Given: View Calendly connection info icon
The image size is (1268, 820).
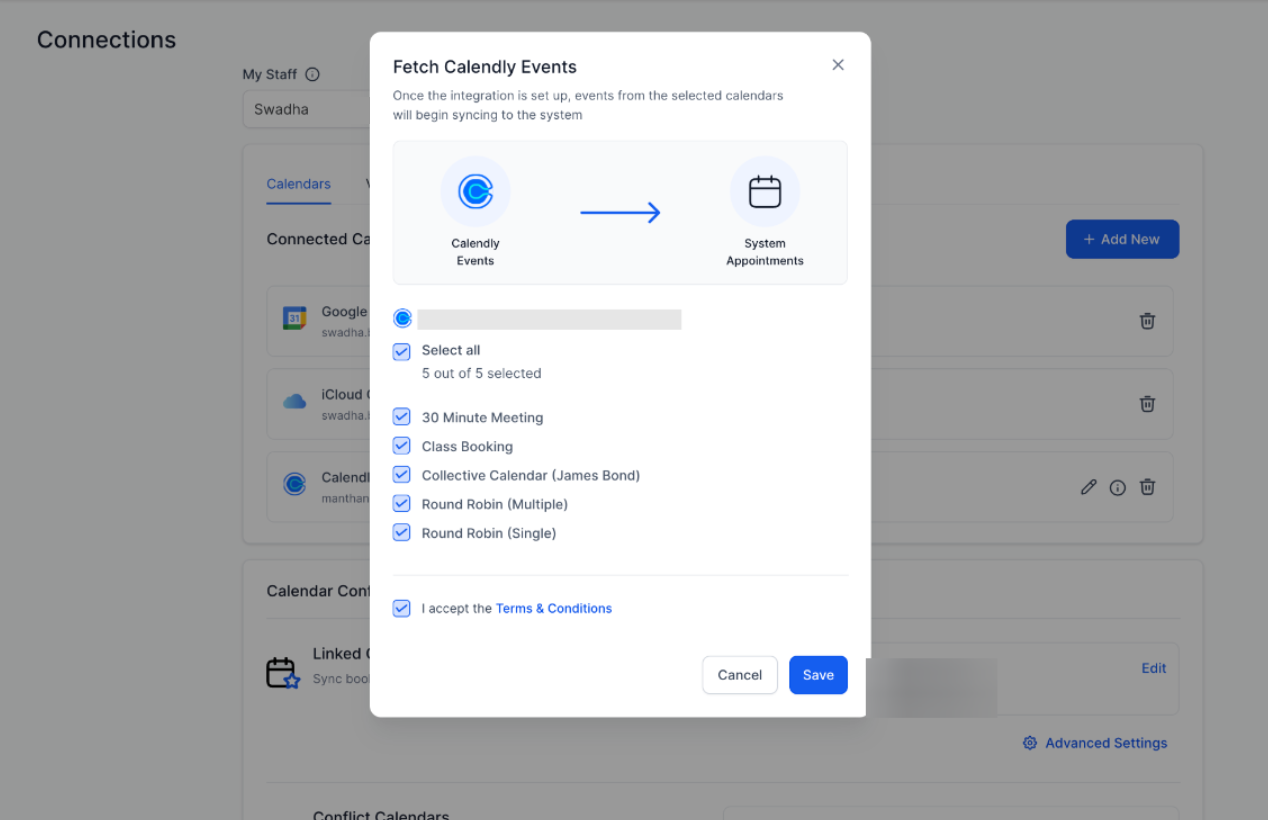Looking at the screenshot, I should click(1118, 487).
